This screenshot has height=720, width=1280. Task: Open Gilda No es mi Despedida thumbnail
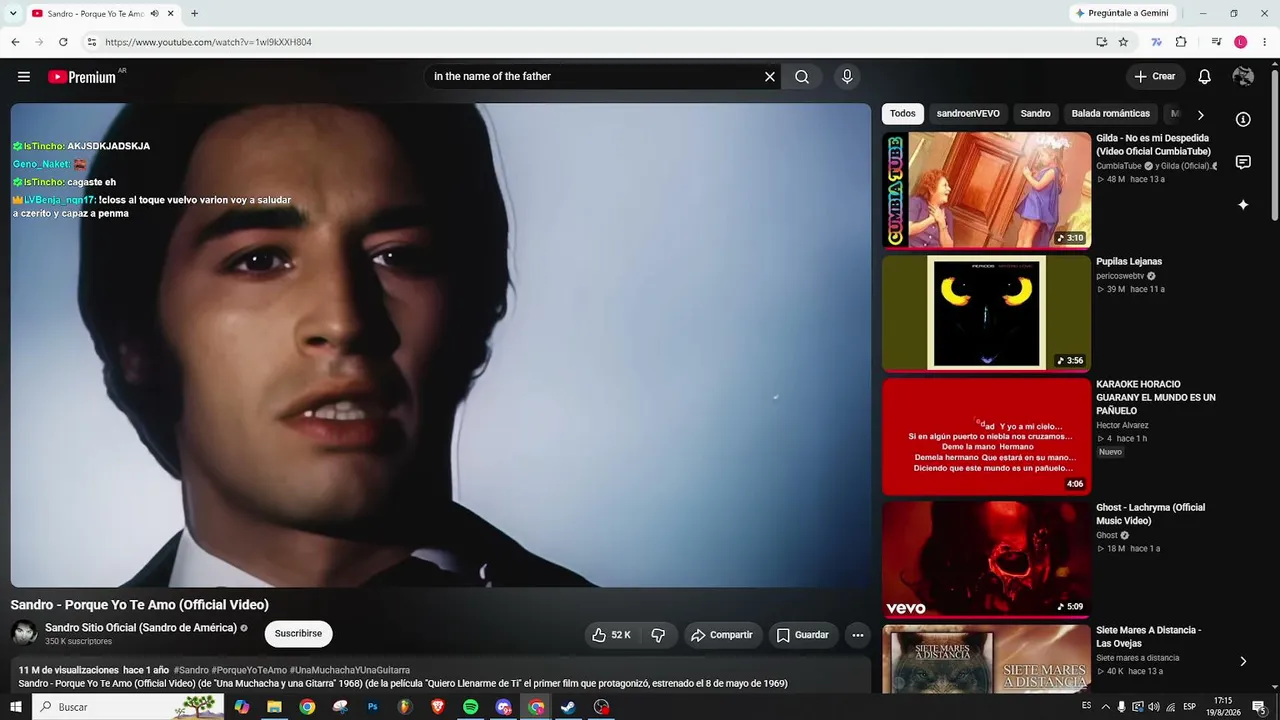point(986,190)
